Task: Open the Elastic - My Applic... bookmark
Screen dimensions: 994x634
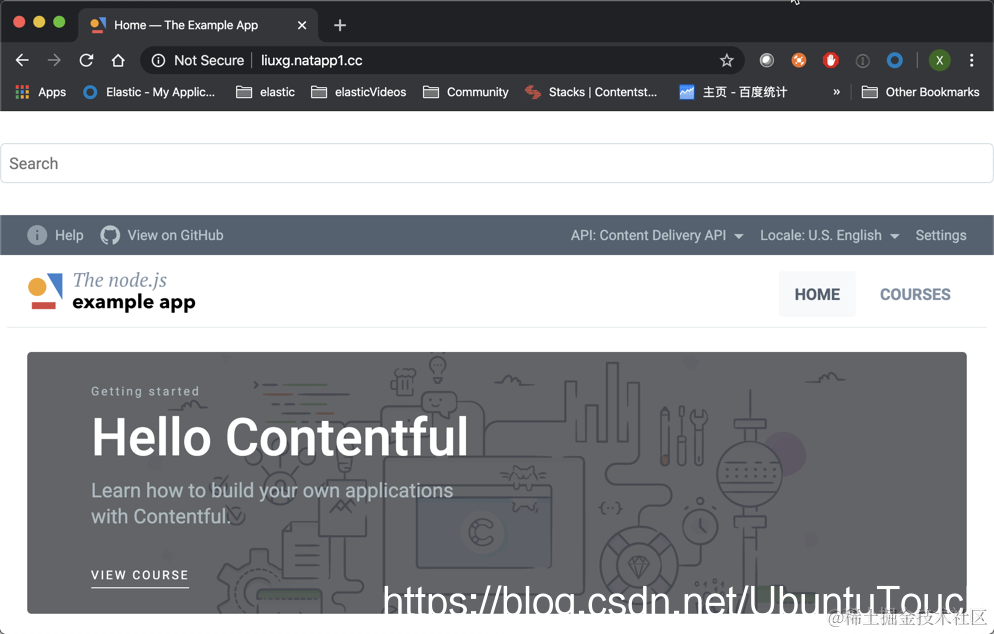Action: click(149, 92)
